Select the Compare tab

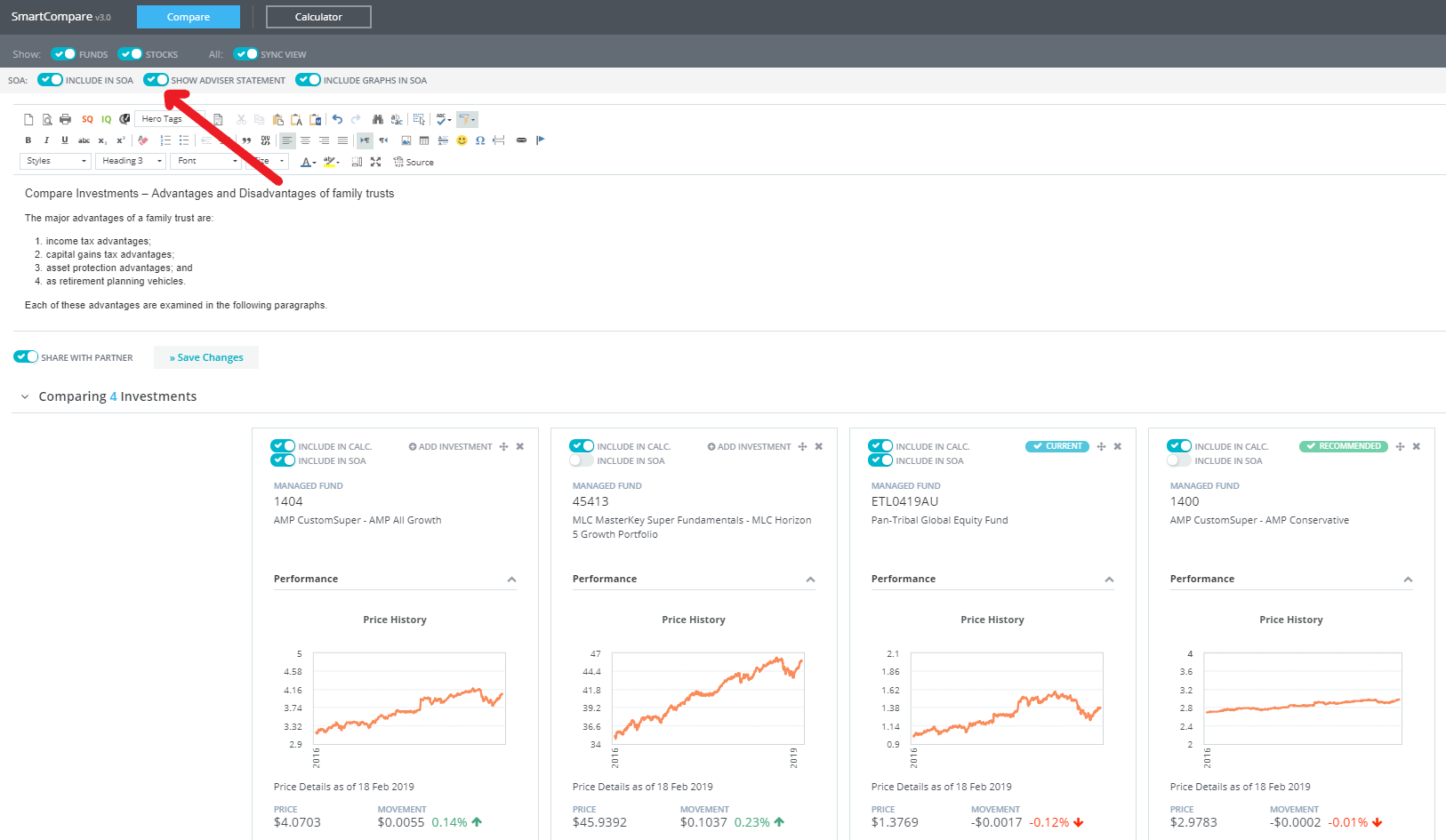[189, 17]
